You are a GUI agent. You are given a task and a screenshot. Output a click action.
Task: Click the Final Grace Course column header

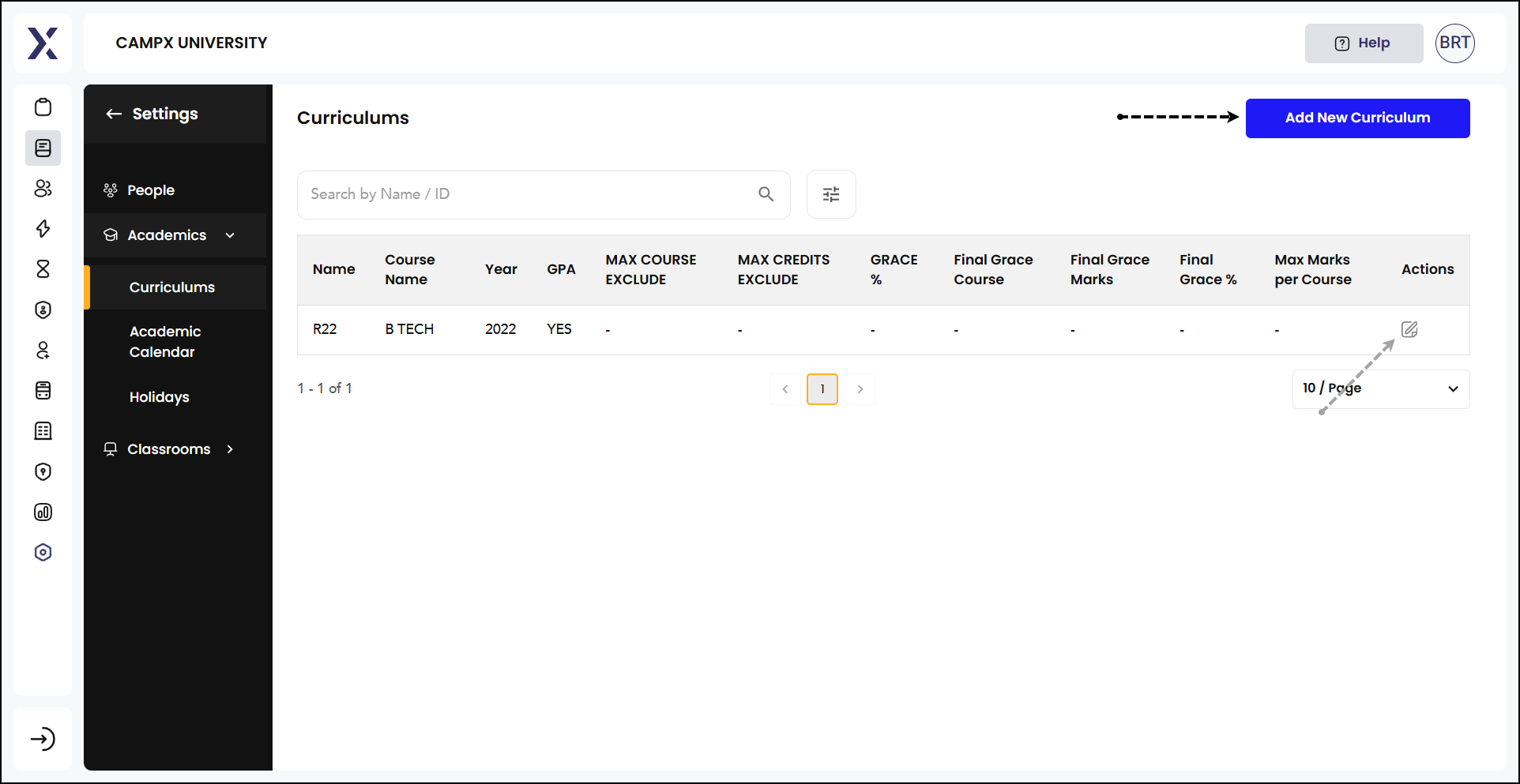point(993,269)
